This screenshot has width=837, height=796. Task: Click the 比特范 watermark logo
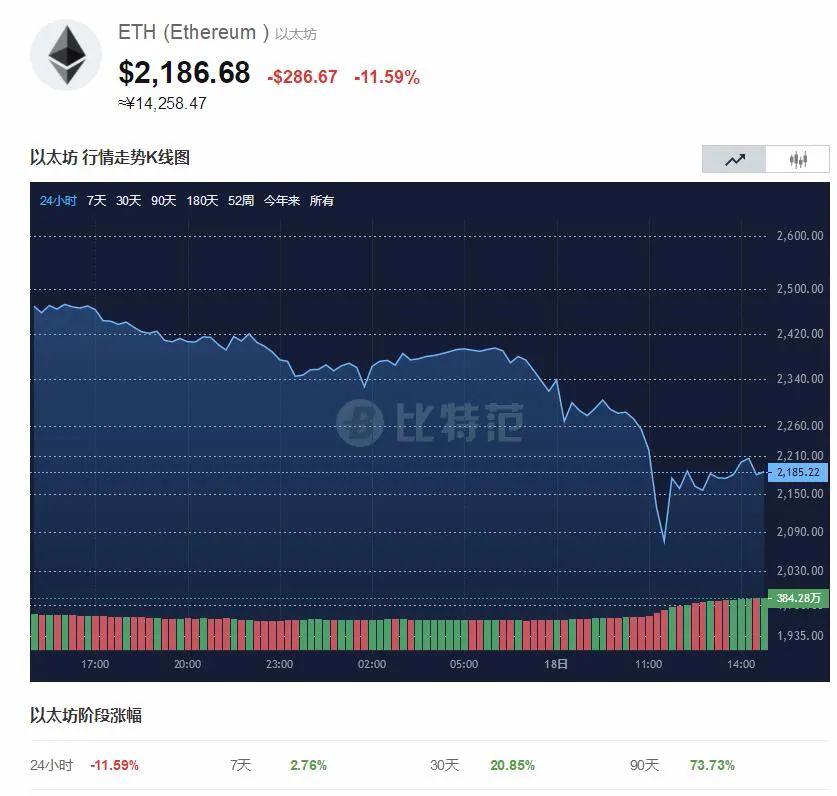coord(430,424)
